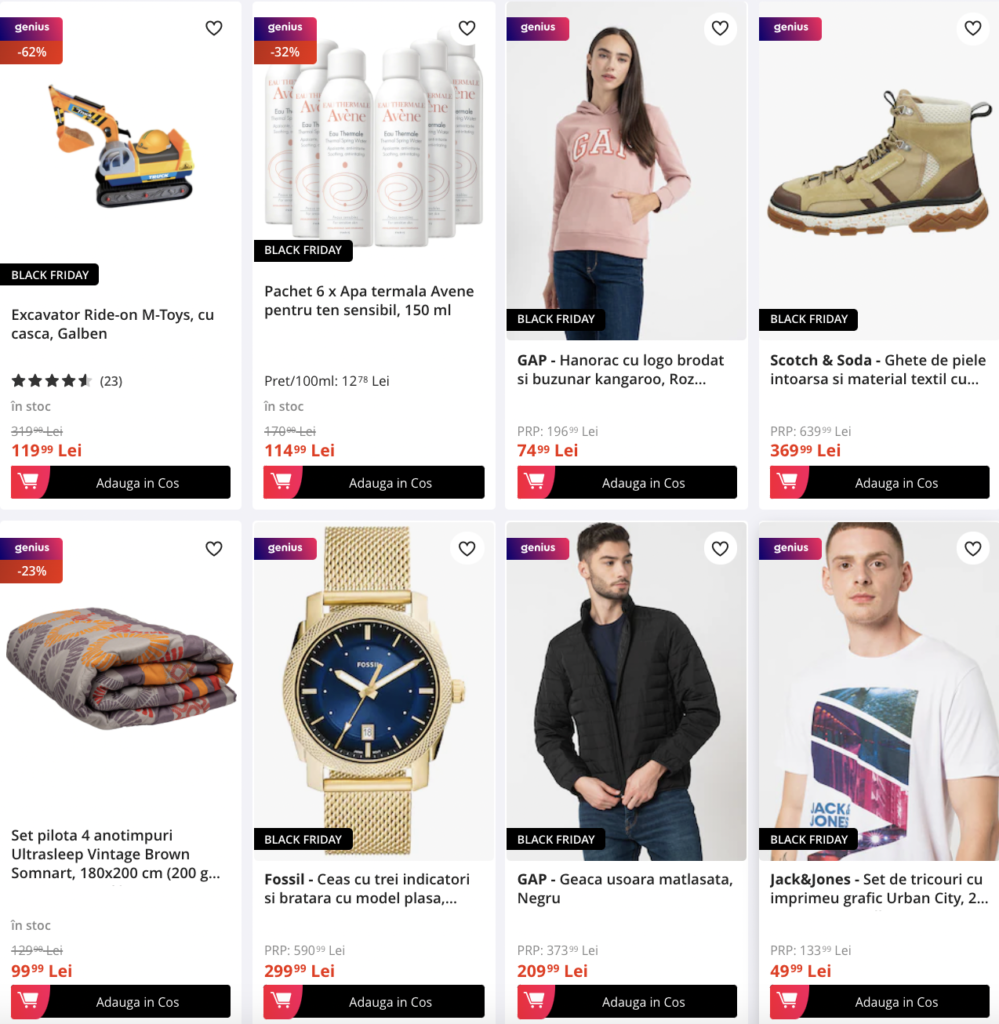
Task: Click red cart icon under Fossil watch
Action: coord(281,1001)
